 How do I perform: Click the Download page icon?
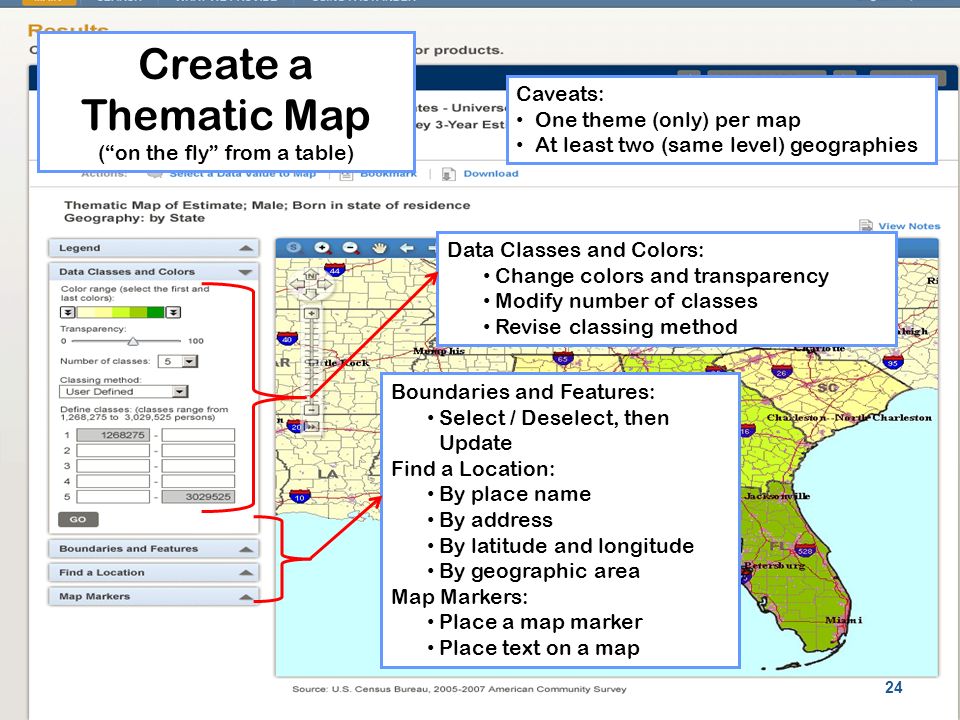pos(448,174)
